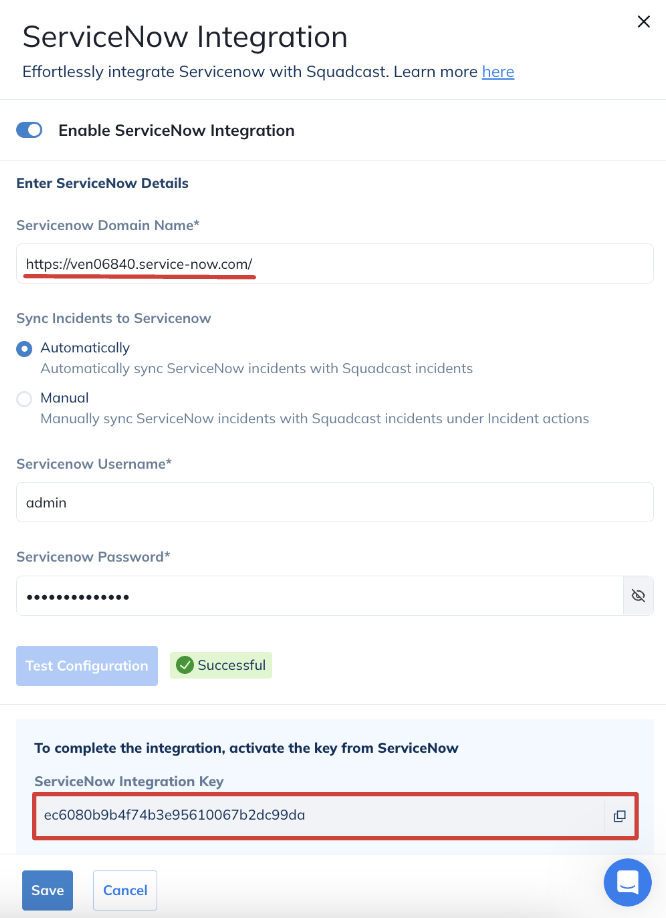This screenshot has height=918, width=666.
Task: Open the chat support widget
Action: click(628, 882)
